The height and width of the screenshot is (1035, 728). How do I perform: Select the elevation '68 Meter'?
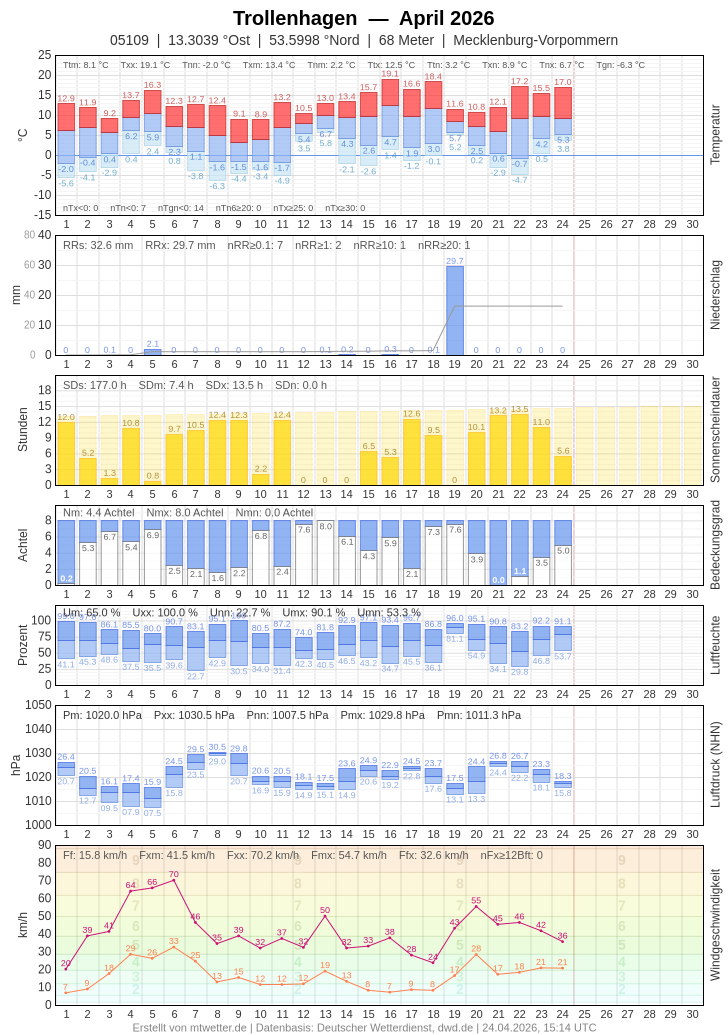[x=407, y=40]
